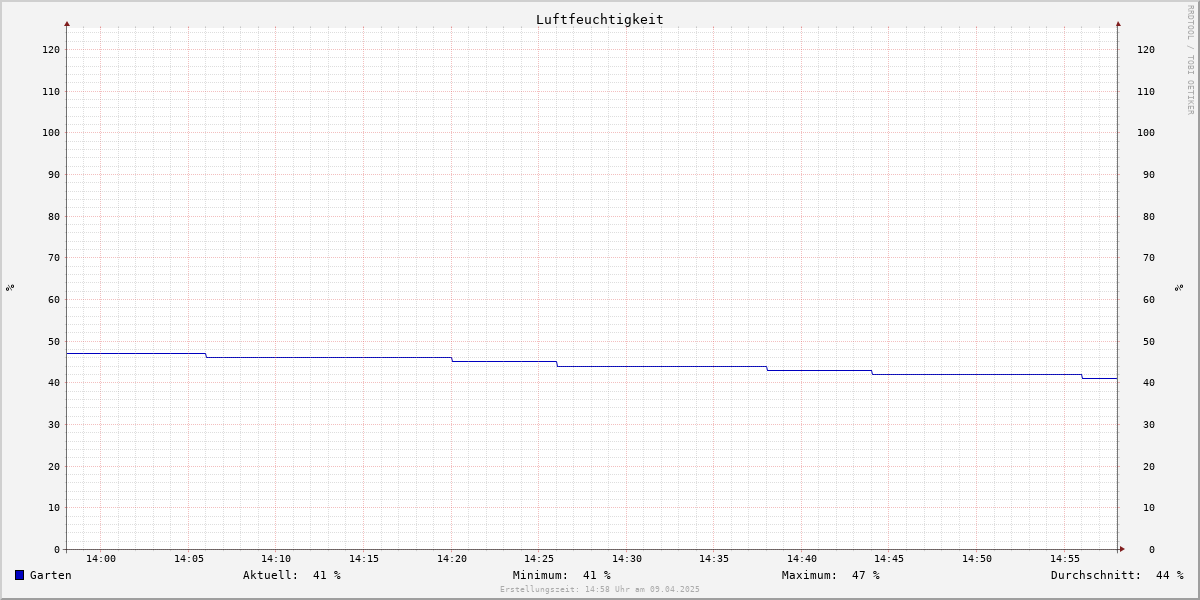The height and width of the screenshot is (600, 1200).
Task: Click the blue Garten legend color box
Action: (19, 575)
